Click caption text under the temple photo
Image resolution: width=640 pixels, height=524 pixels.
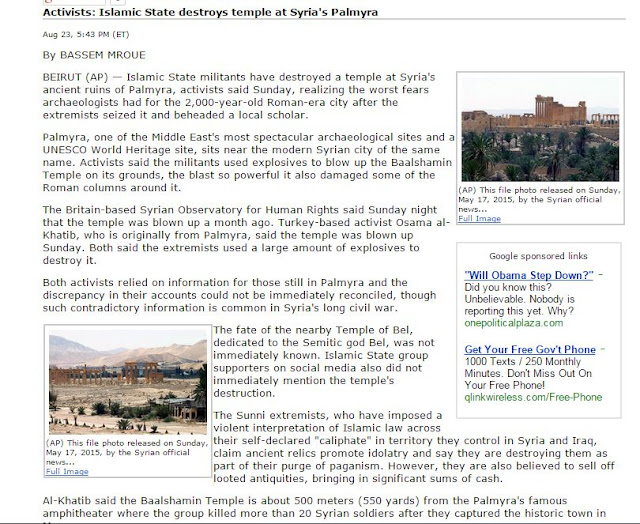click(x=539, y=200)
